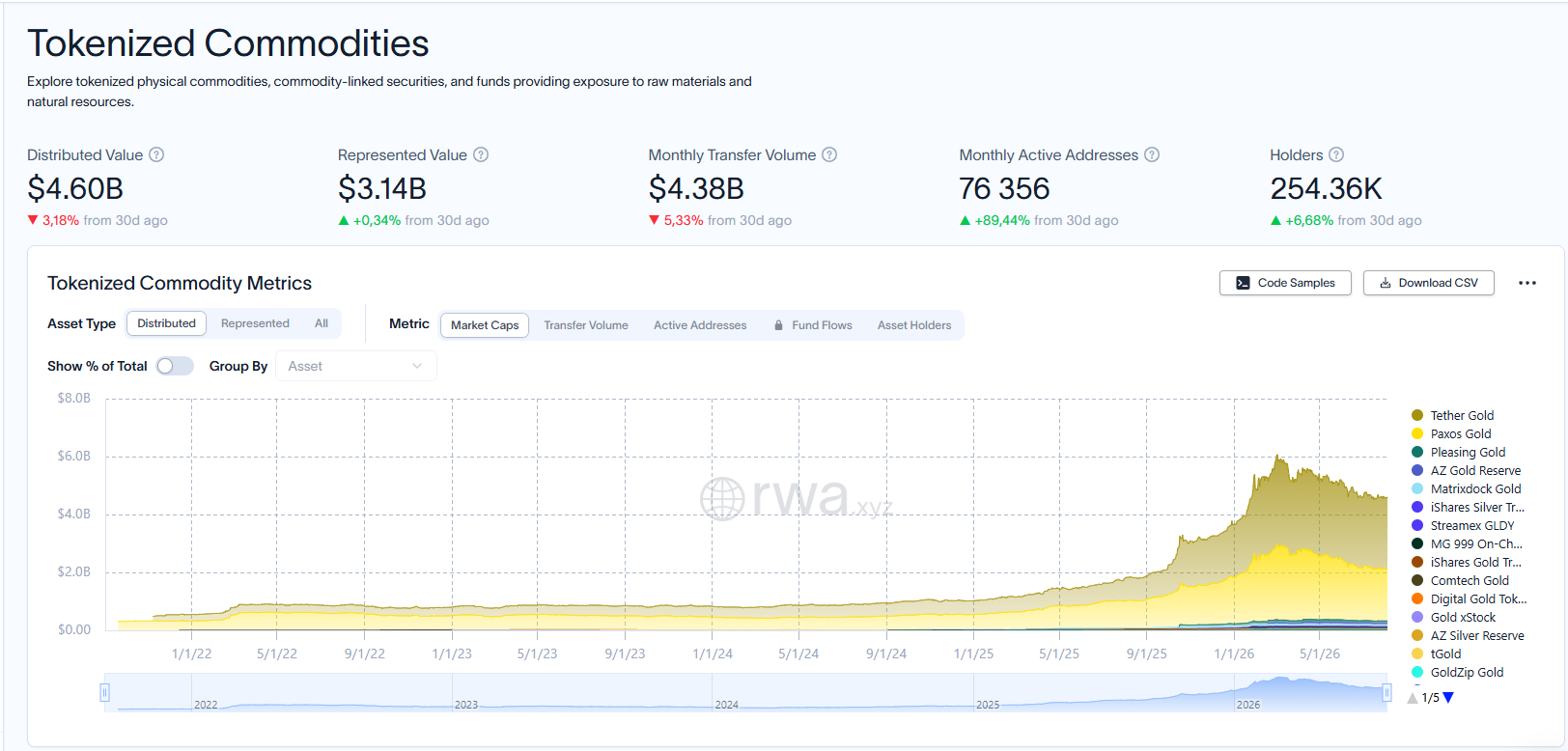The width and height of the screenshot is (1568, 751).
Task: Toggle the Pleasing Gold legend entry
Action: pyautogui.click(x=1458, y=452)
